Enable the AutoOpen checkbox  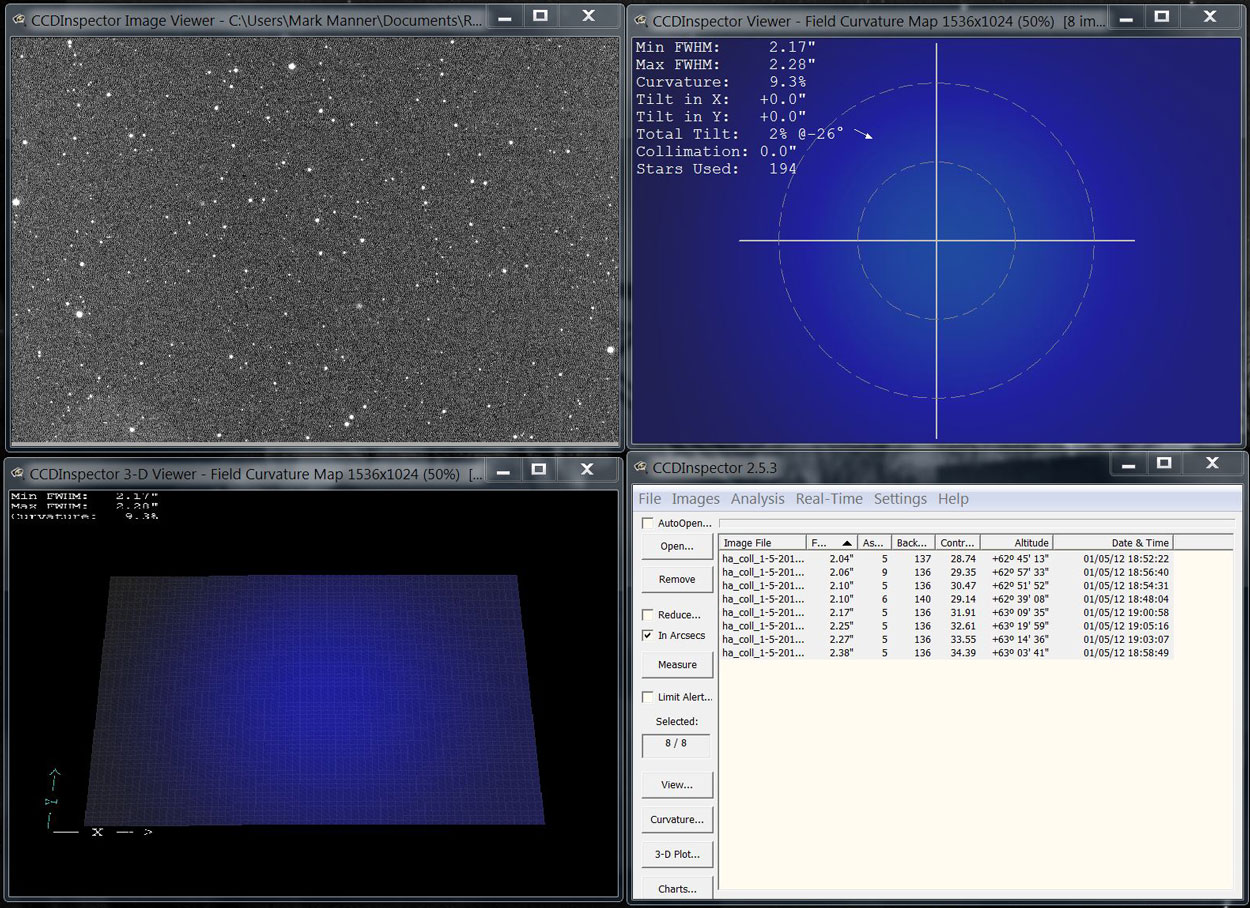(648, 523)
